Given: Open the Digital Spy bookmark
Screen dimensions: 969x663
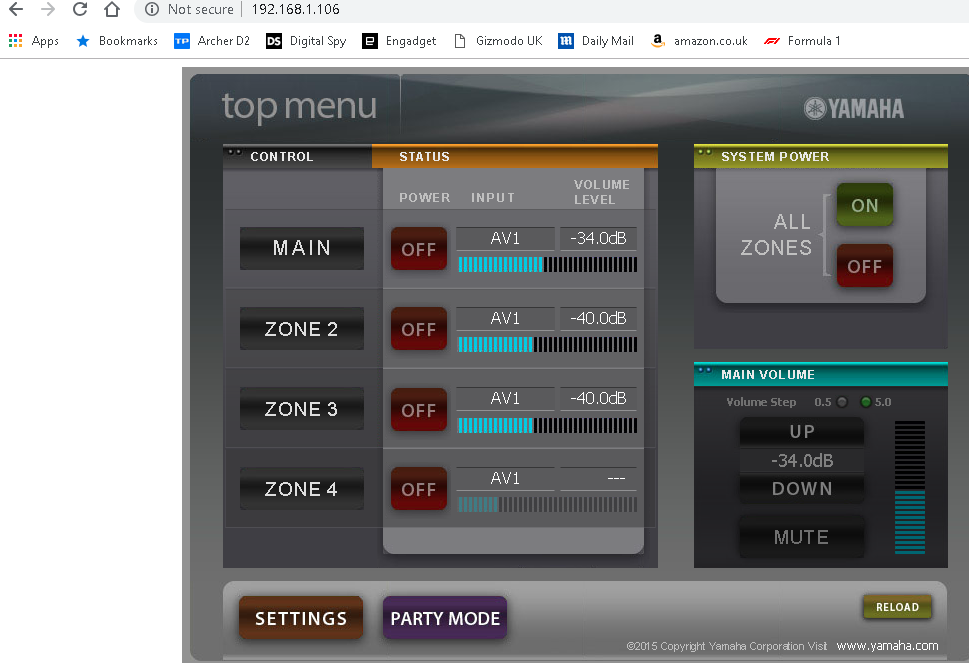Looking at the screenshot, I should pyautogui.click(x=306, y=41).
